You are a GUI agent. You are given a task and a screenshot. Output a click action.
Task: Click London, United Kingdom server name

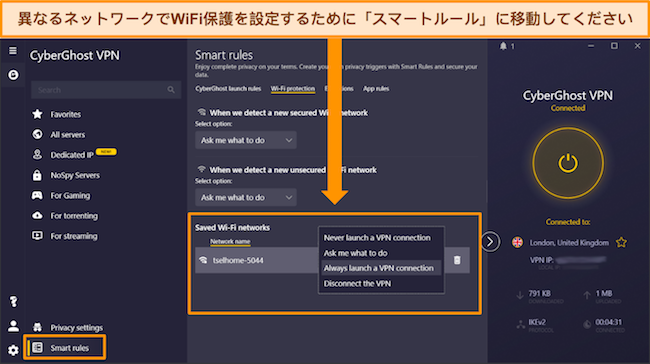tap(569, 243)
